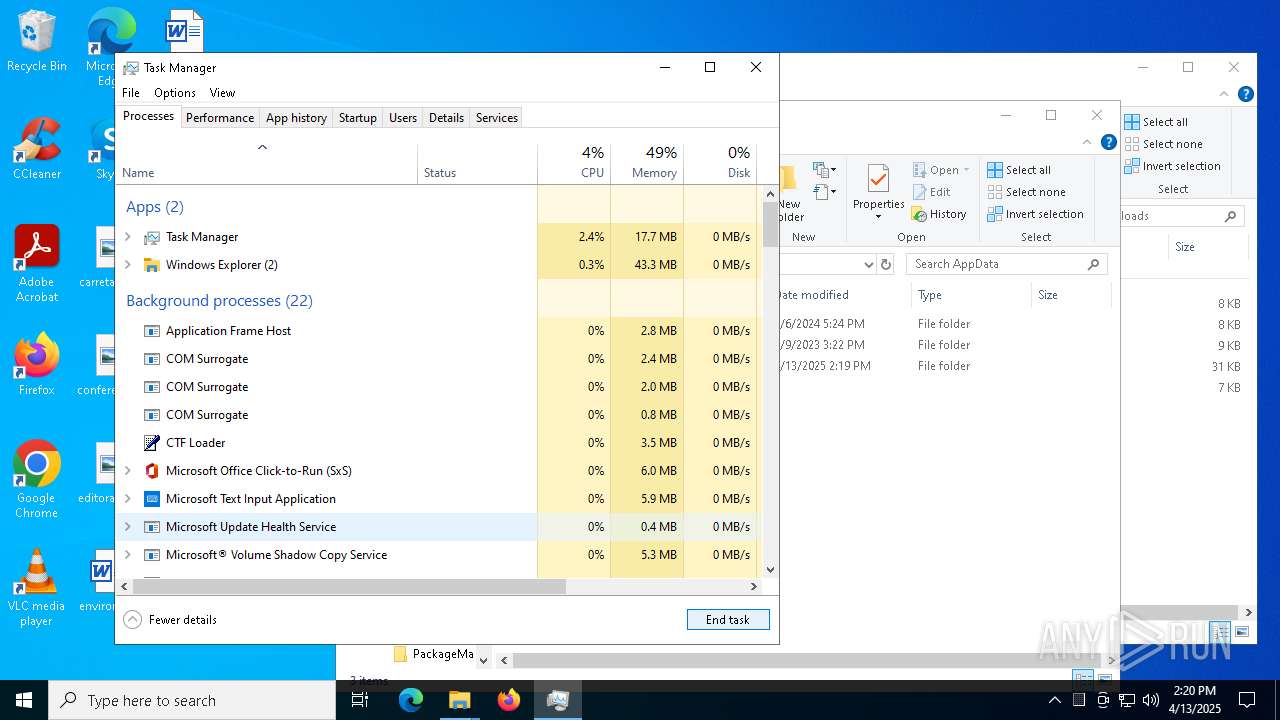Screen dimensions: 1280x720
Task: Click Invert selection in front Explorer ribbon
Action: [1036, 214]
